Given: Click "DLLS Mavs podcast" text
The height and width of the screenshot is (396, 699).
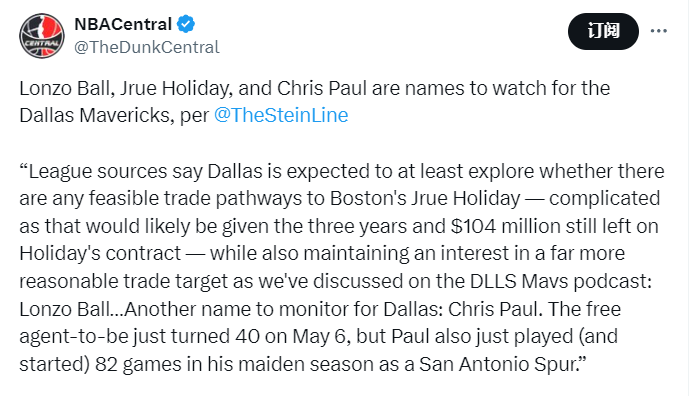Looking at the screenshot, I should tap(561, 281).
